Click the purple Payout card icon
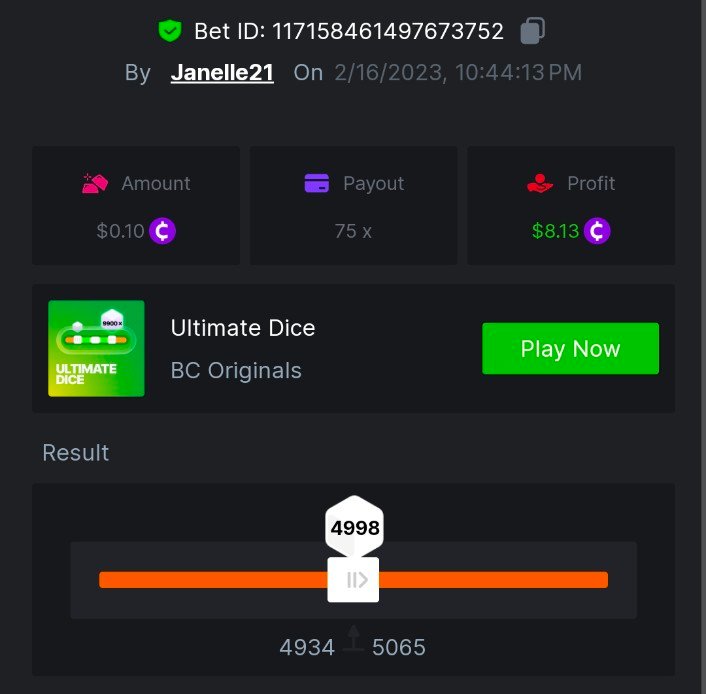Screen dimensions: 706x694 tap(316, 184)
